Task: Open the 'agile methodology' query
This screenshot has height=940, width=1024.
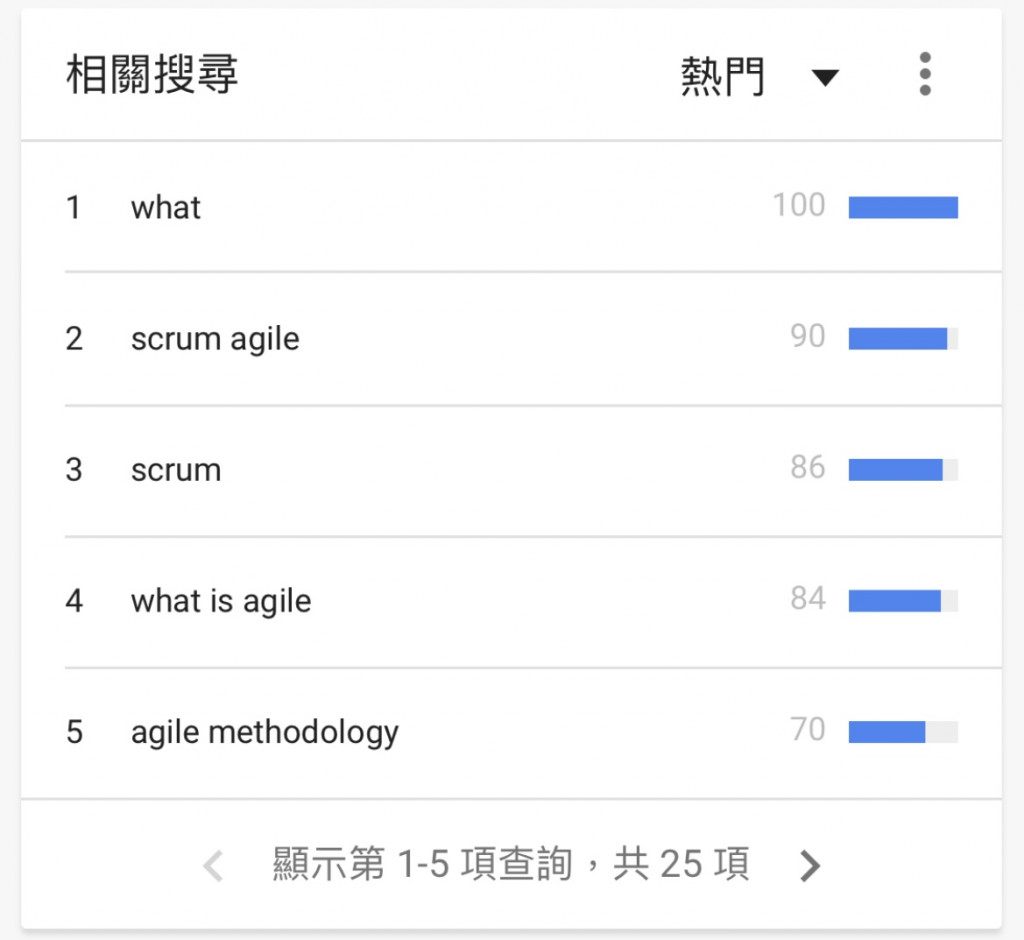Action: click(x=264, y=733)
